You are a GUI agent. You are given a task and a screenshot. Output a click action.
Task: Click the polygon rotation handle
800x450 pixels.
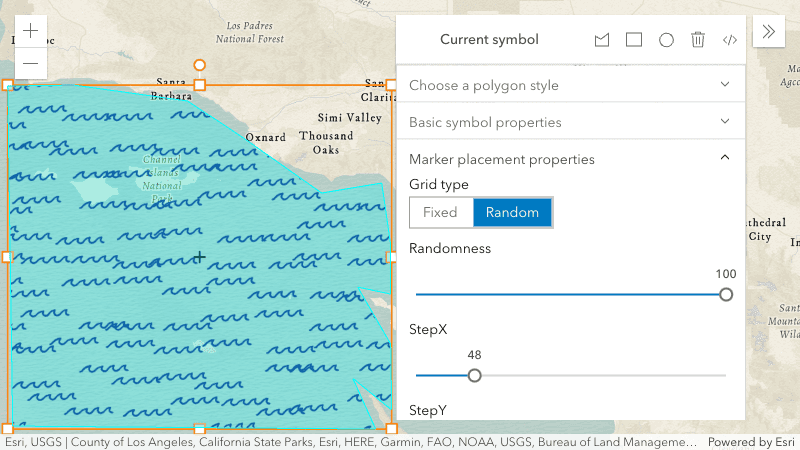200,65
